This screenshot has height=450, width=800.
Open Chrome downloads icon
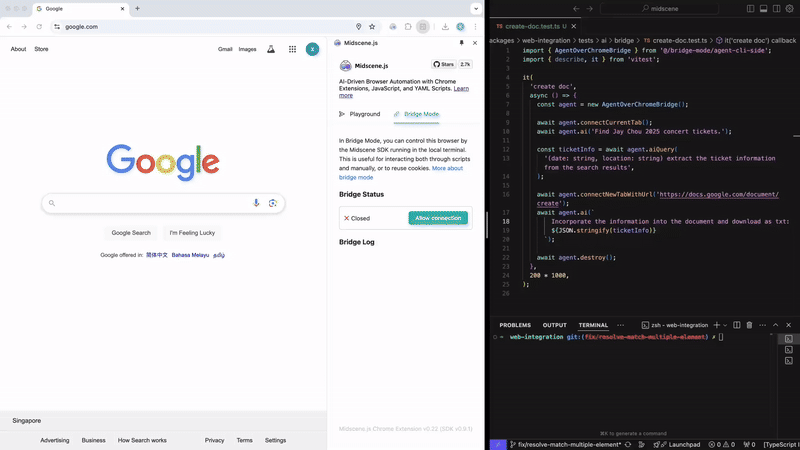click(x=445, y=27)
